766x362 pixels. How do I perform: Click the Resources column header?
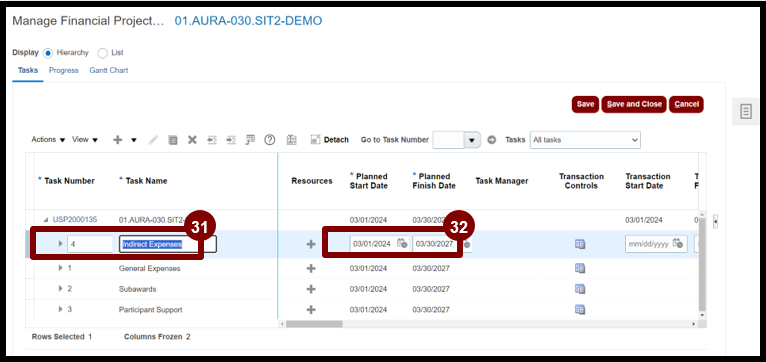[x=312, y=181]
